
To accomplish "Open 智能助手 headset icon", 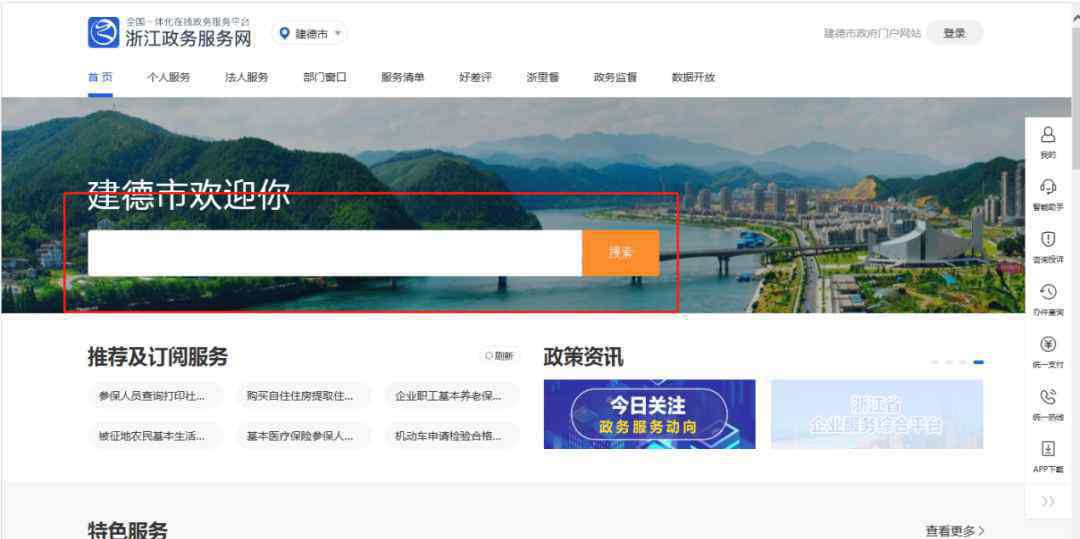I will [1048, 187].
